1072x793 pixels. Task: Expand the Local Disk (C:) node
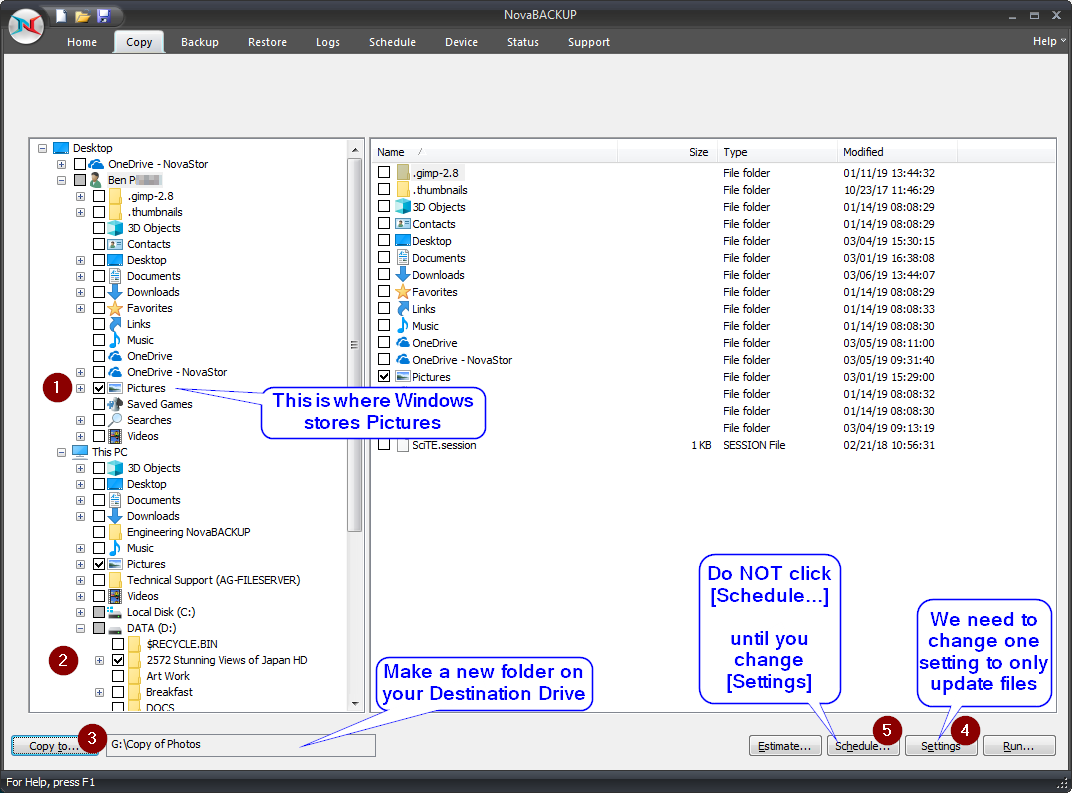pyautogui.click(x=81, y=613)
